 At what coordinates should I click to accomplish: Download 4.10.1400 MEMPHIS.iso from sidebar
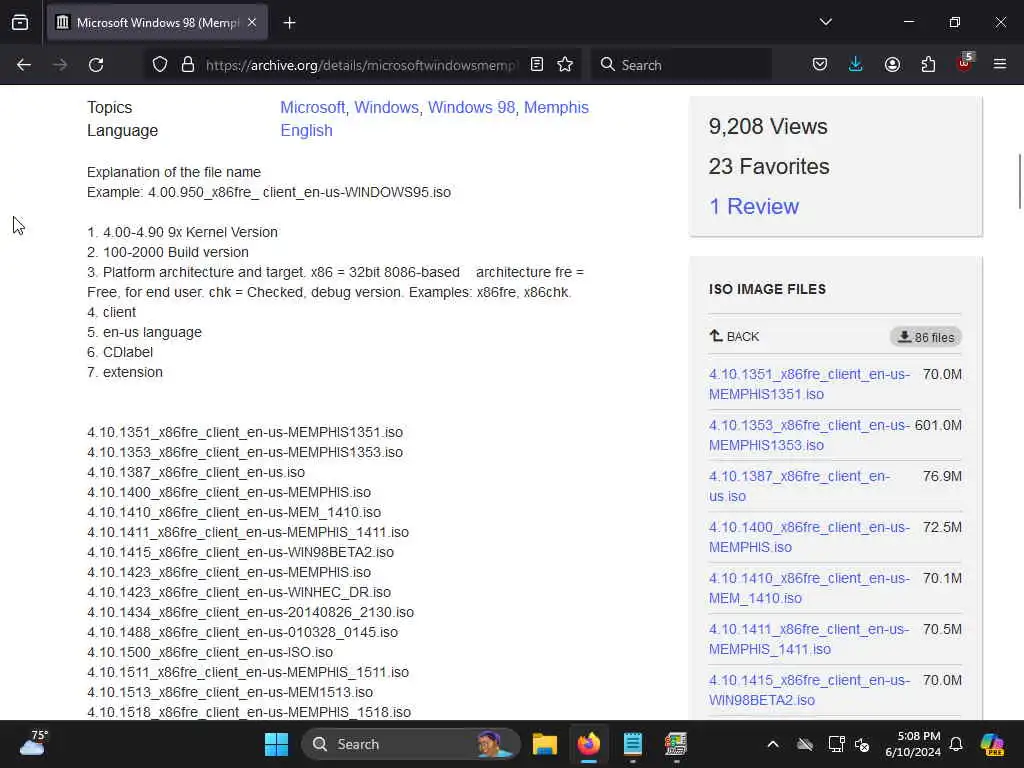coord(808,537)
